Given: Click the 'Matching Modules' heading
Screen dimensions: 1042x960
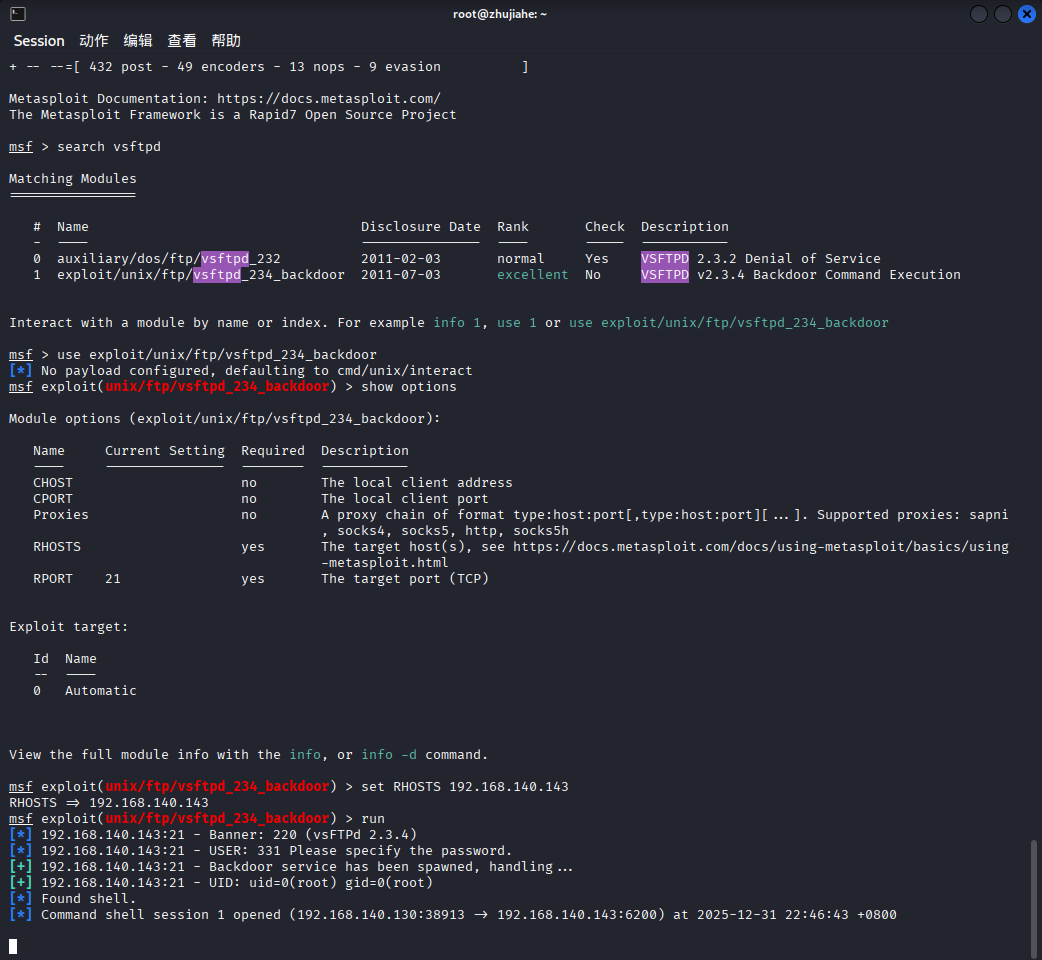Looking at the screenshot, I should click(x=72, y=179).
